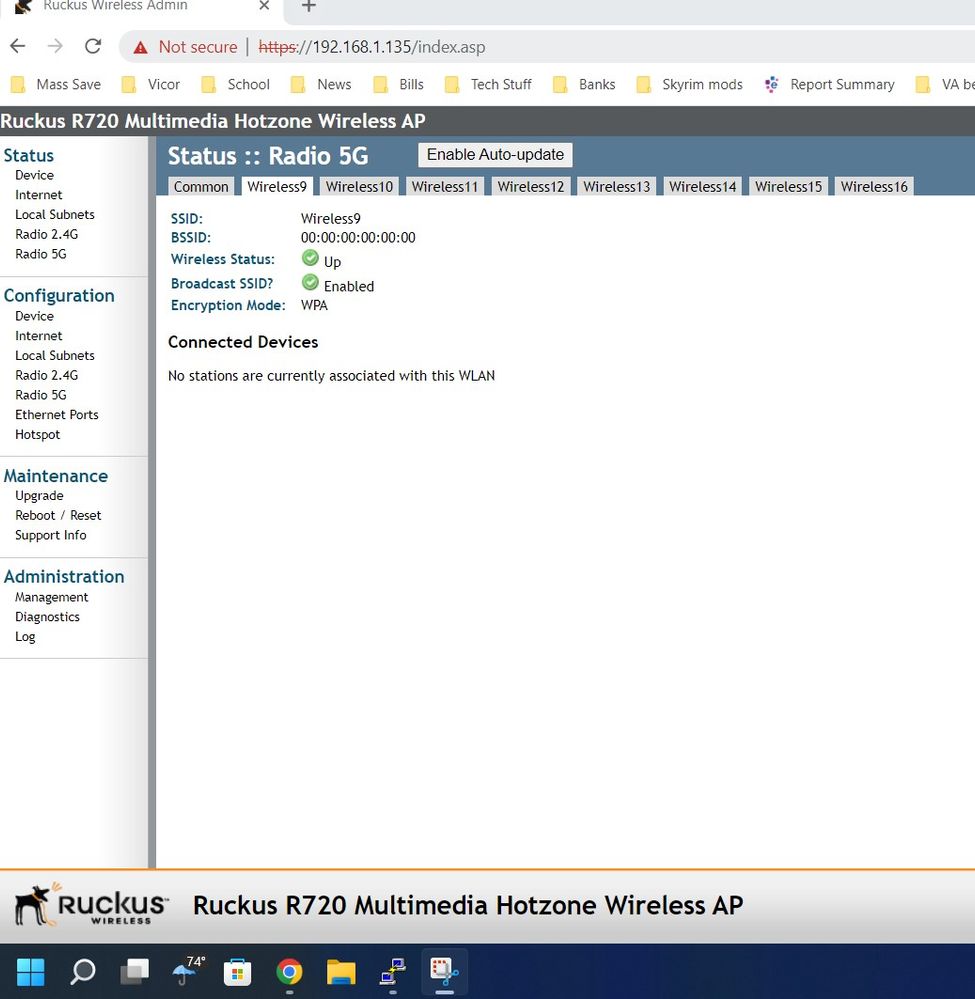Open Snipping Tool taskbar icon
The image size is (975, 999).
pos(443,971)
